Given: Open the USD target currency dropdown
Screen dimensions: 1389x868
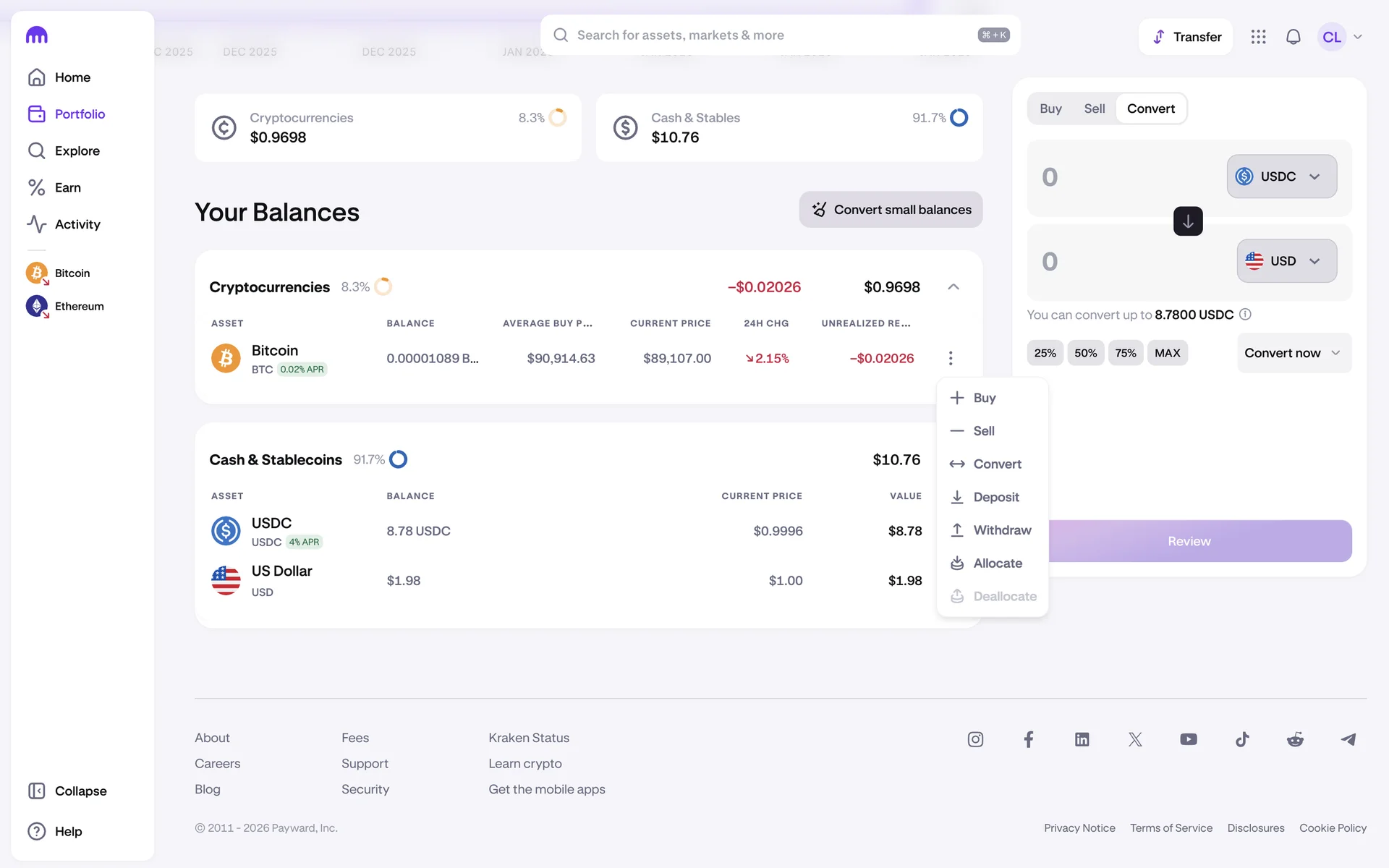Looking at the screenshot, I should coord(1286,261).
